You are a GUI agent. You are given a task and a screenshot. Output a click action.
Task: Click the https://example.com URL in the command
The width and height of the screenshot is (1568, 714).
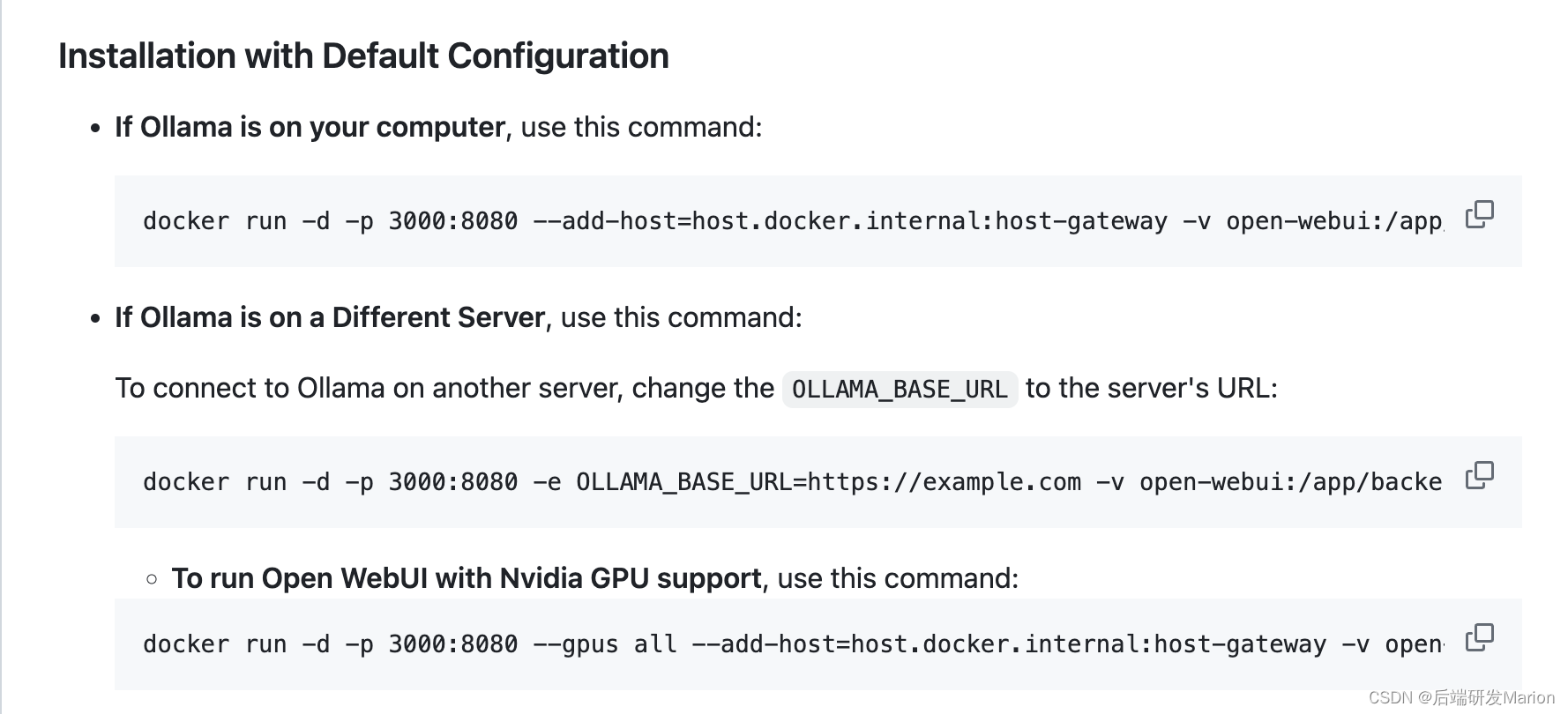tap(944, 482)
